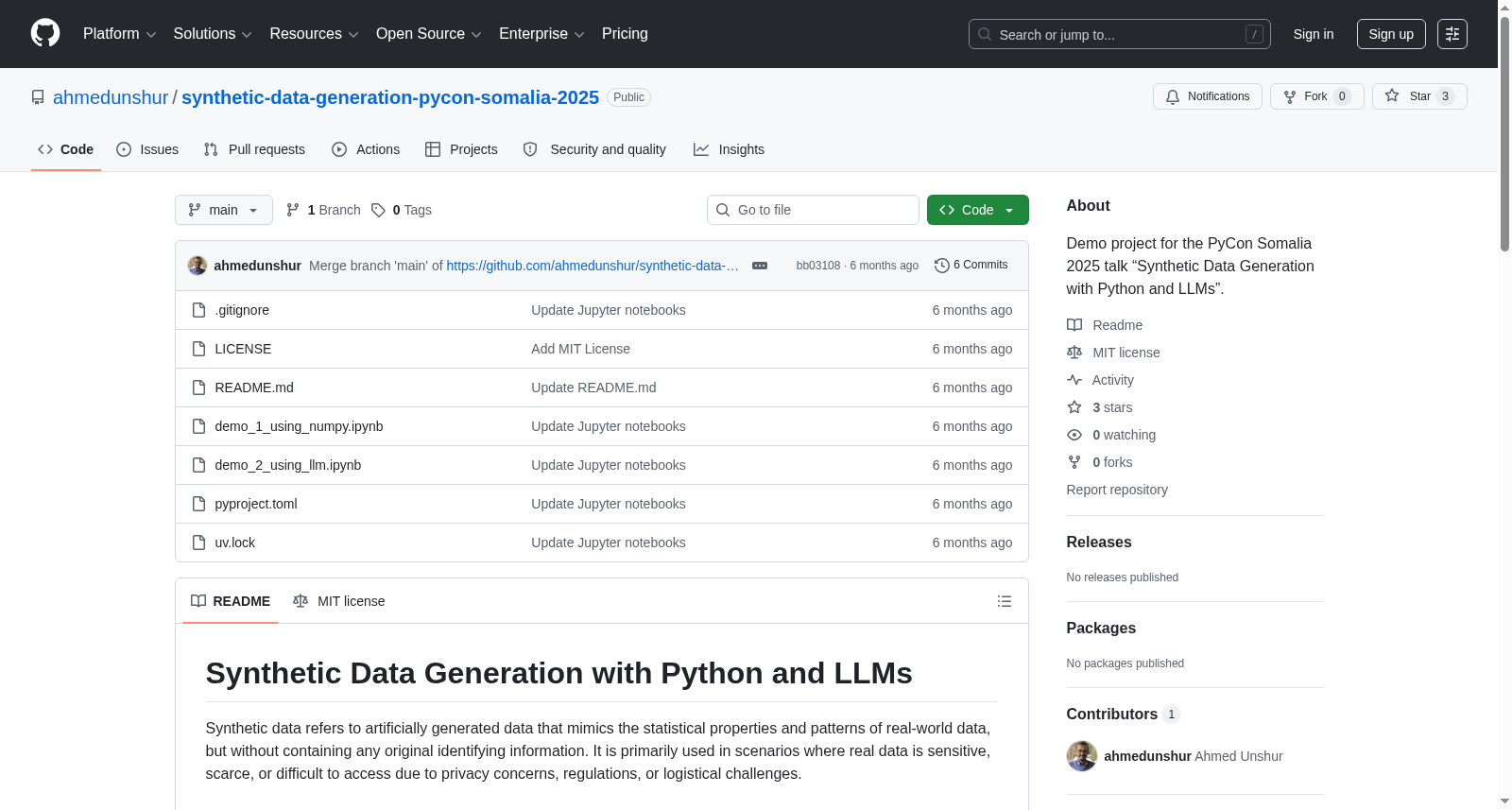Expand the commit message ellipsis icon
The image size is (1512, 810).
coord(760,266)
